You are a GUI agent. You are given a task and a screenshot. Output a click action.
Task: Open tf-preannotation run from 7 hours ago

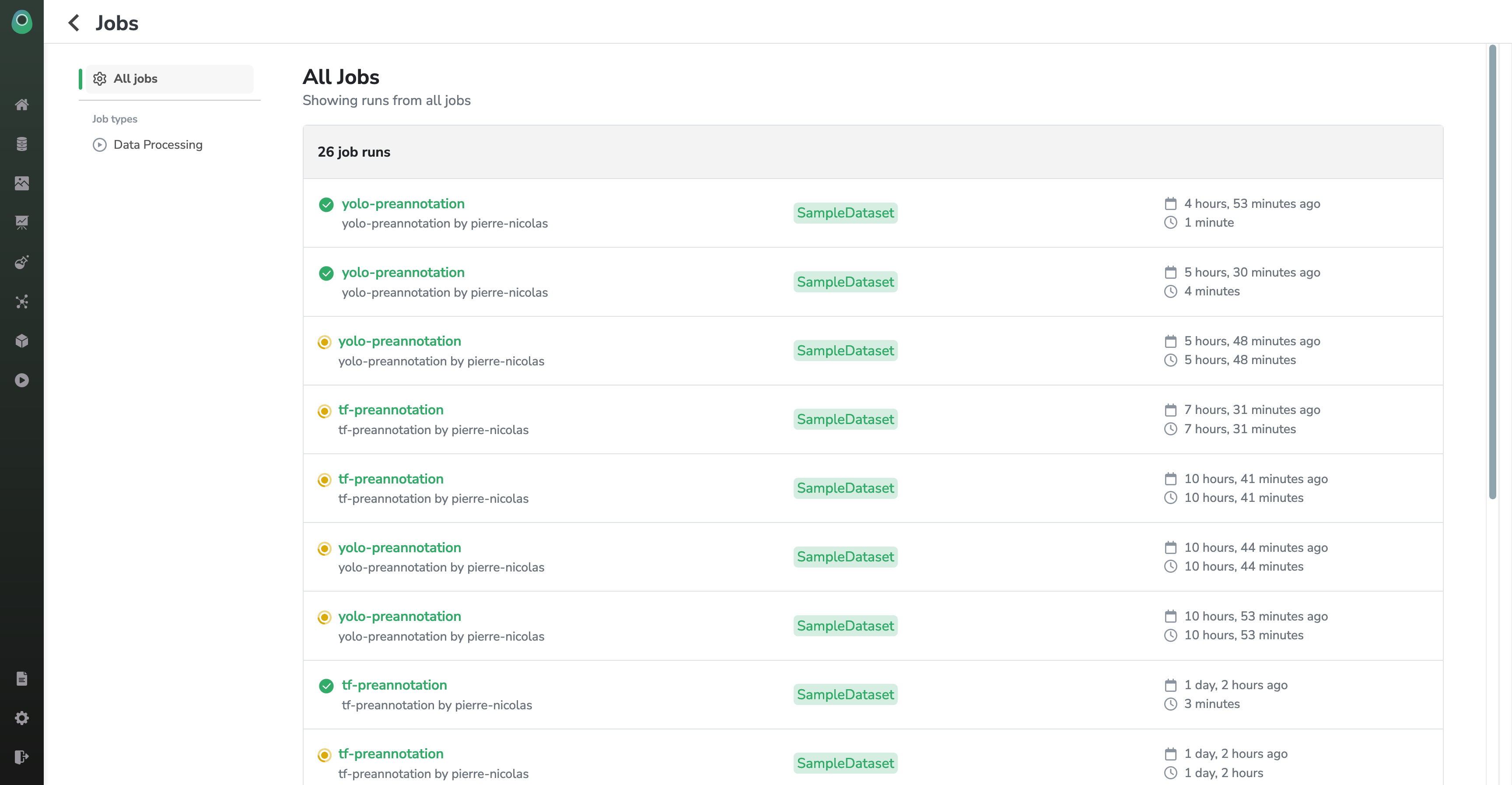coord(390,410)
